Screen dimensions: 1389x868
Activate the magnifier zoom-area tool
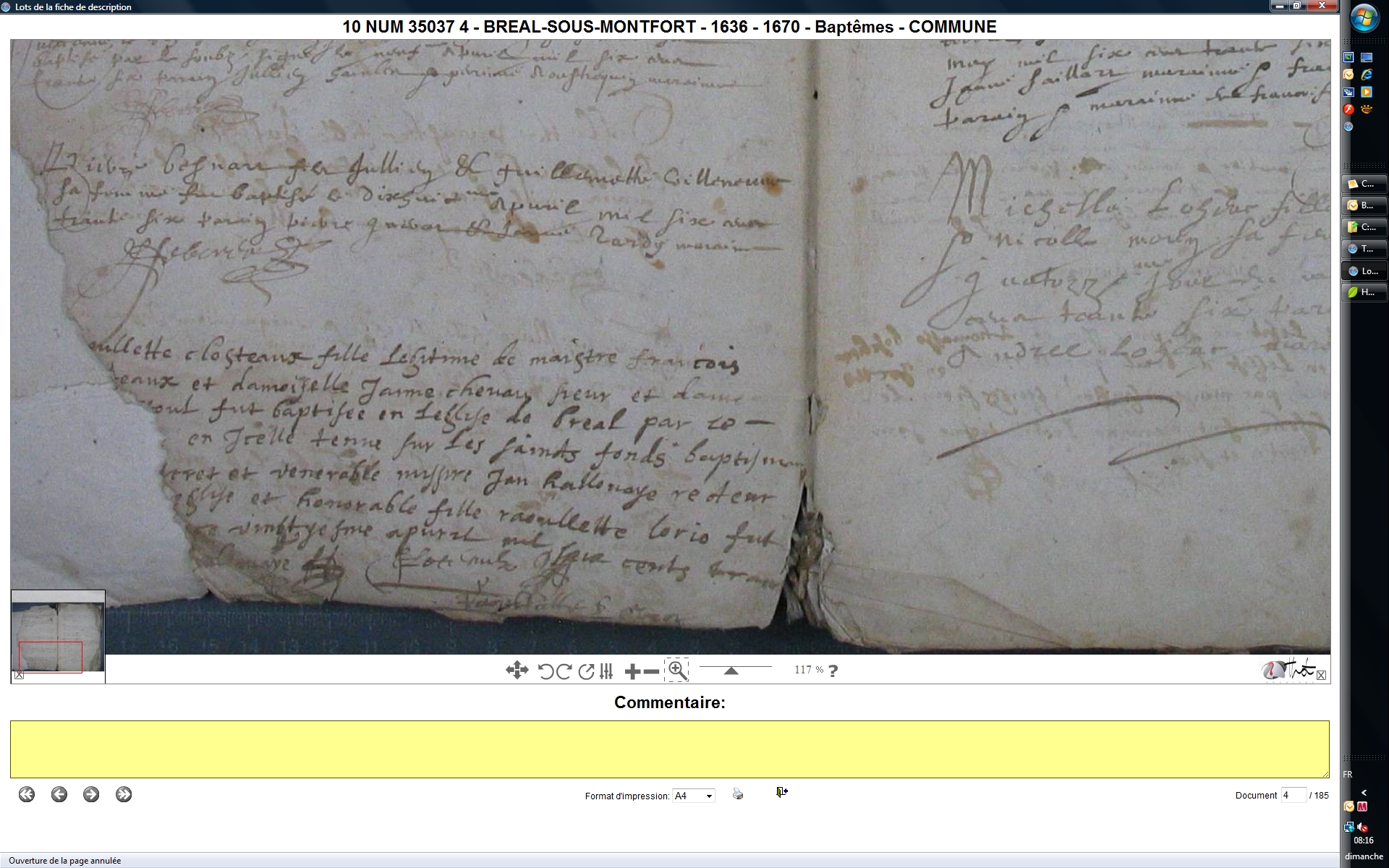point(677,671)
